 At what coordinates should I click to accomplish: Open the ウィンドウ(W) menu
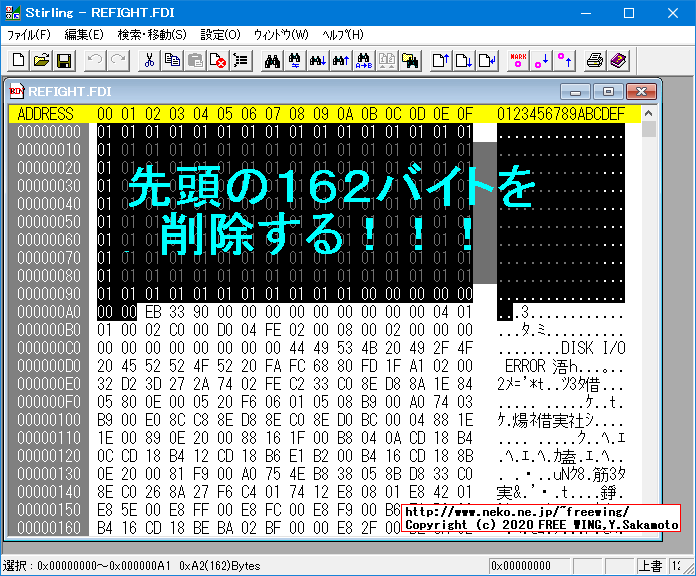tap(281, 35)
